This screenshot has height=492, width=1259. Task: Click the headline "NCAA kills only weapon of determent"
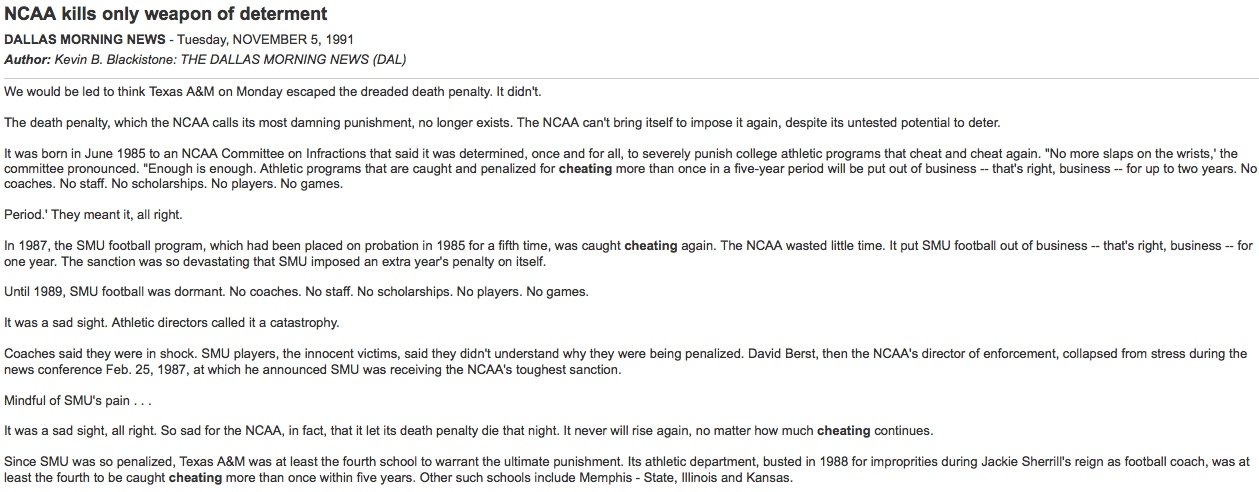(166, 14)
